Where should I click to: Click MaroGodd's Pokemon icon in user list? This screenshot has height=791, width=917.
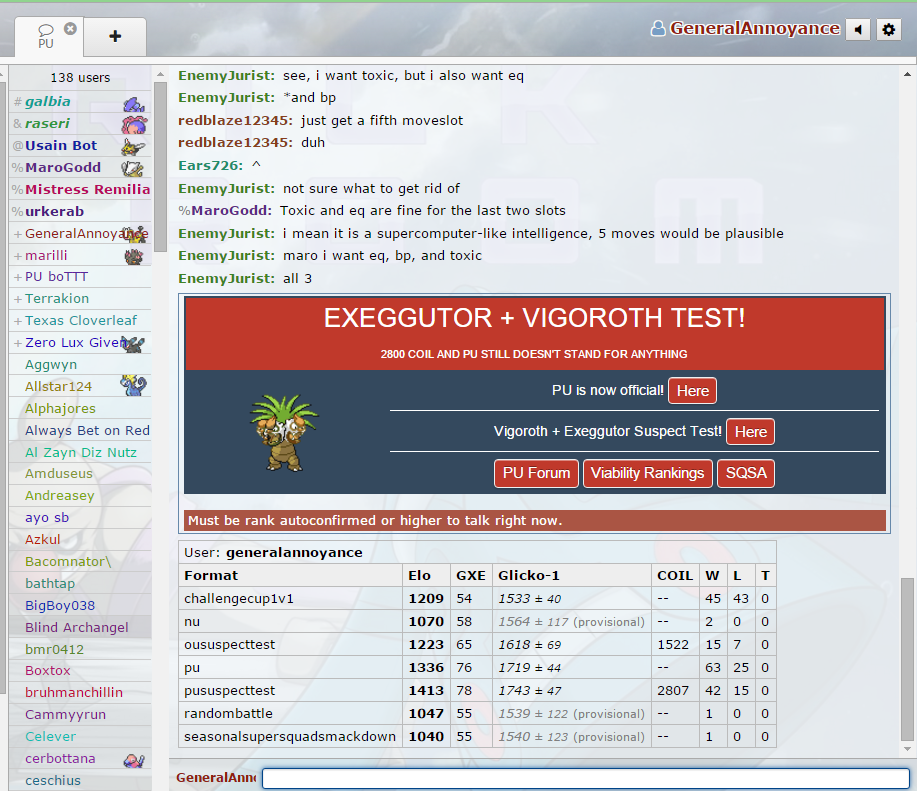pos(133,168)
